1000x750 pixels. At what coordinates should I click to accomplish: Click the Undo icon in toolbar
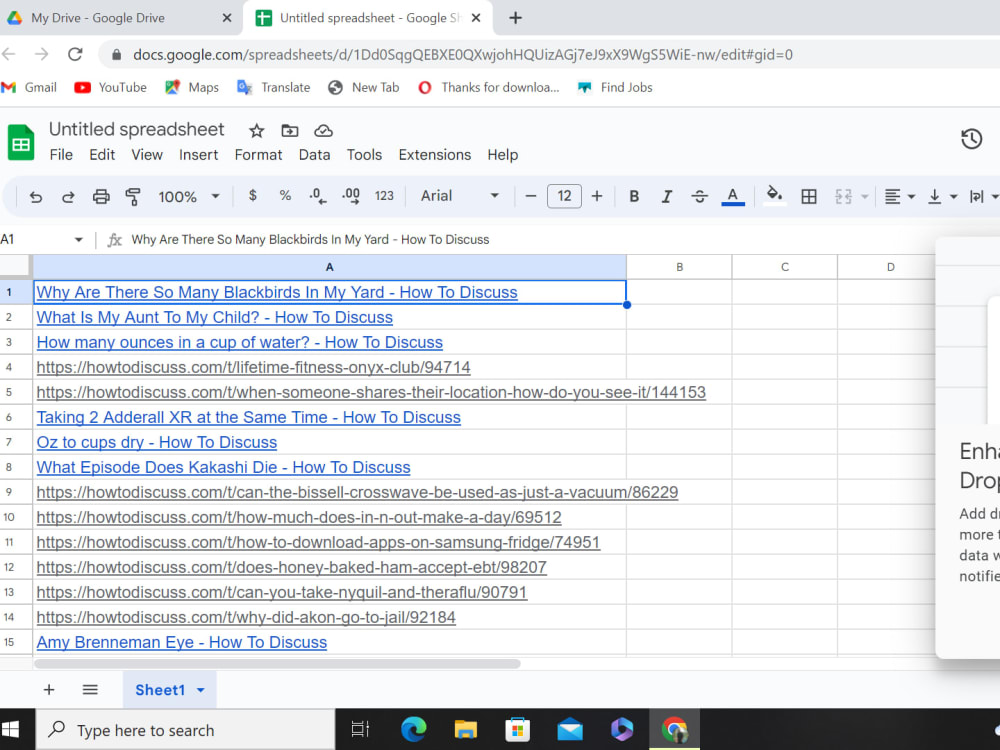pos(36,196)
